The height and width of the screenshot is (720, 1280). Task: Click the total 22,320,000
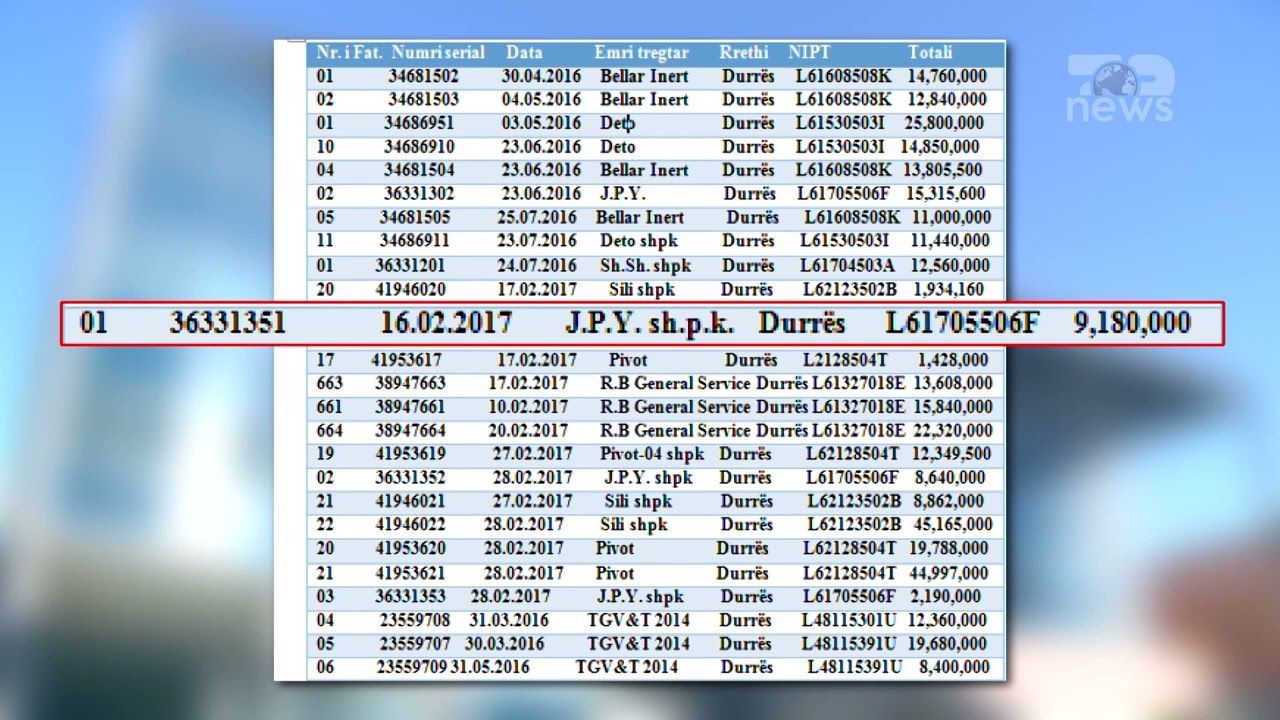click(952, 431)
